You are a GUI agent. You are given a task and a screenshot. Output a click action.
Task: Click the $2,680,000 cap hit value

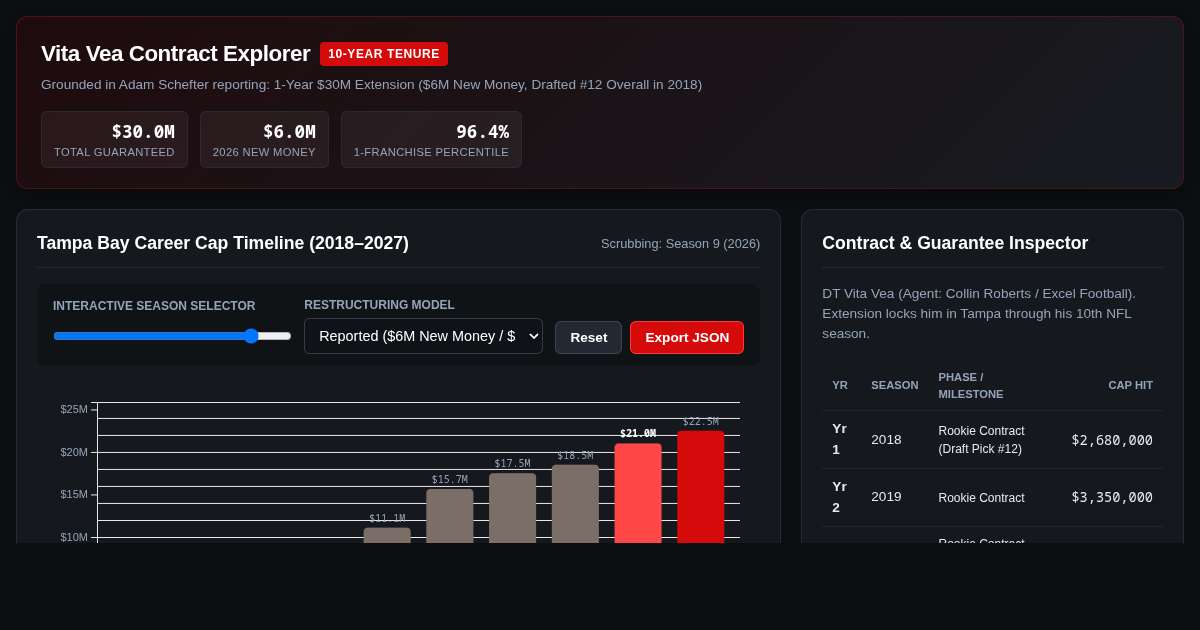[x=1112, y=440]
